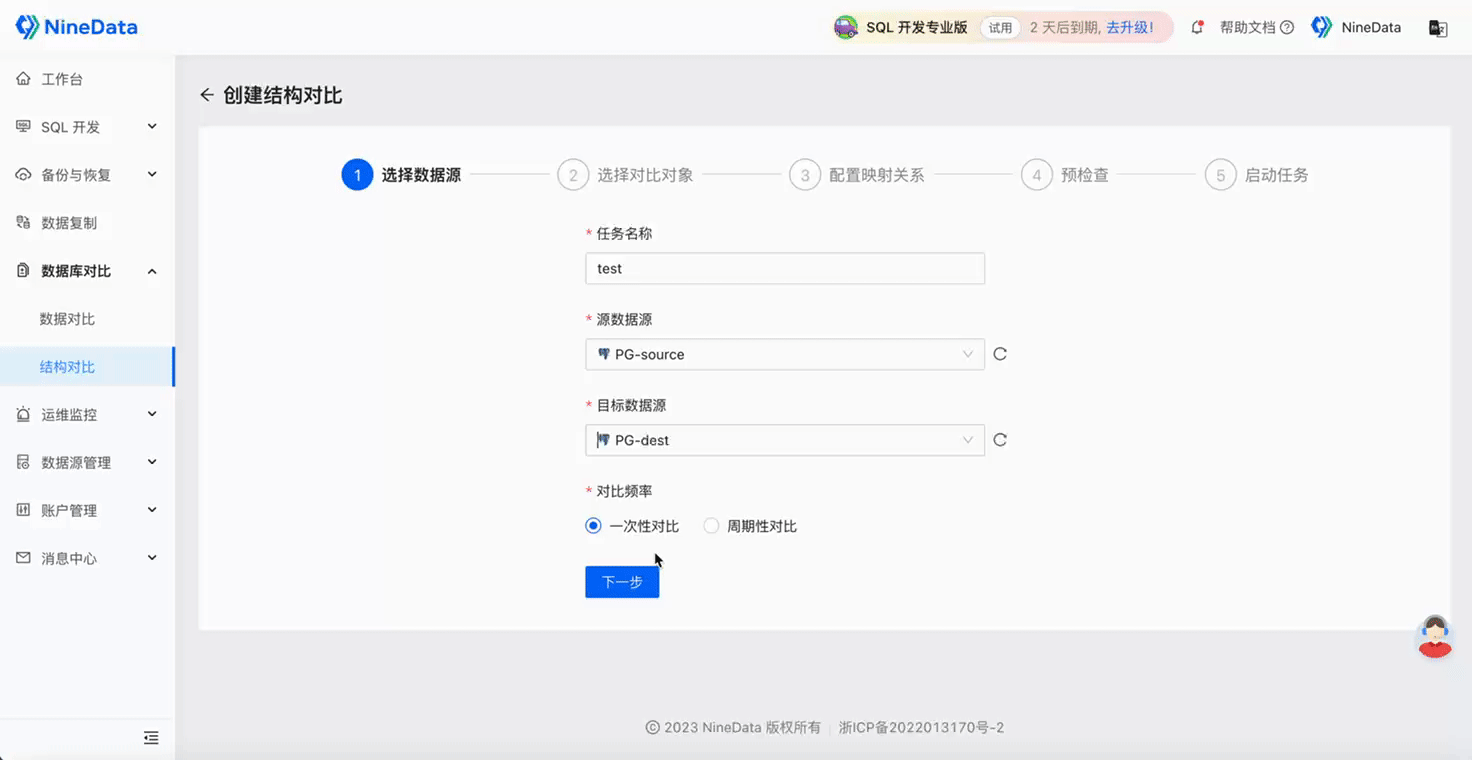Collapse the sidebar with bottom menu icon
This screenshot has width=1472, height=760.
(151, 738)
